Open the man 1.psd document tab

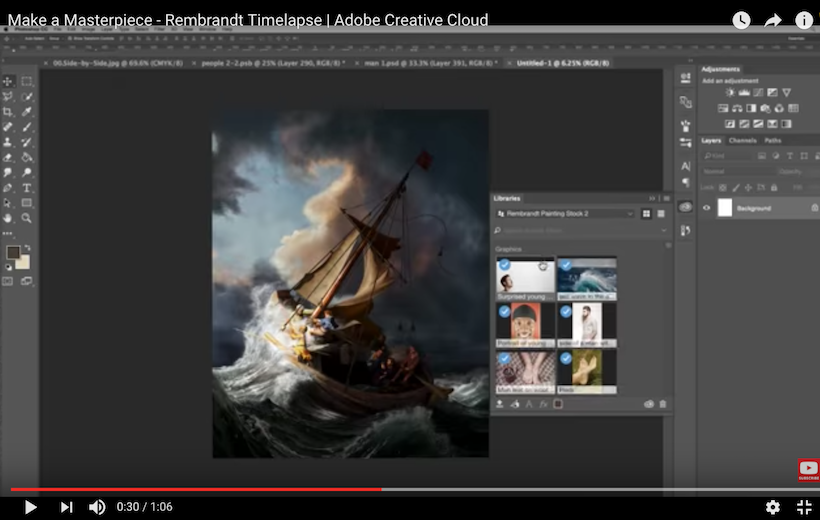(431, 63)
